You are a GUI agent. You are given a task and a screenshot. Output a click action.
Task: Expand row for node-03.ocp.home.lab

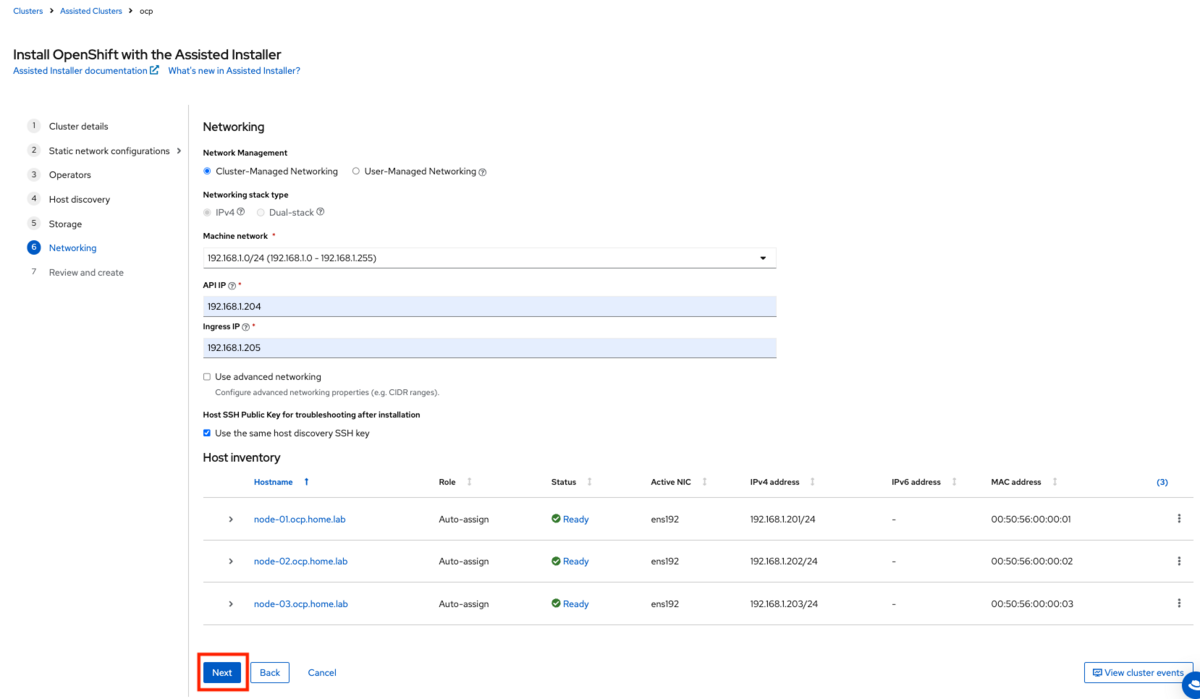tap(231, 604)
